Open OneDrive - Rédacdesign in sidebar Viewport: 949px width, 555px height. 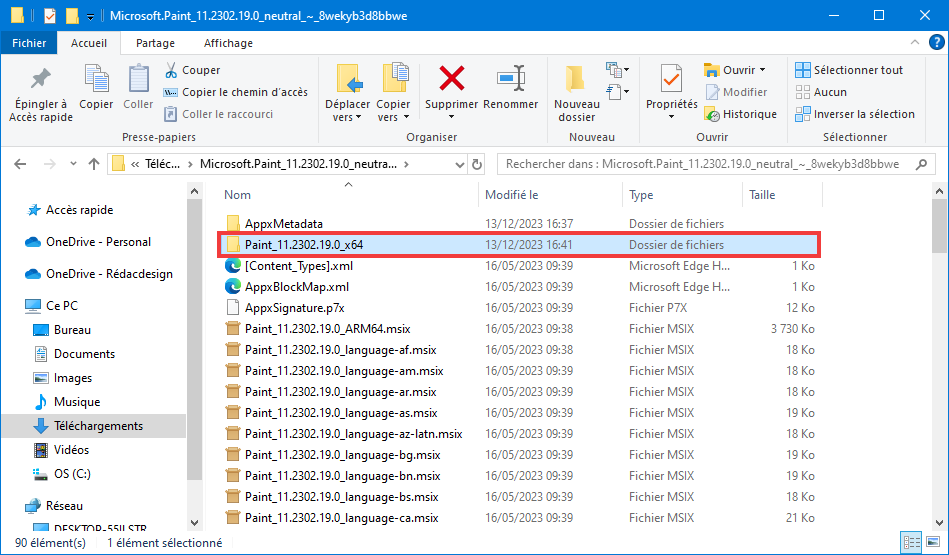coord(99,274)
